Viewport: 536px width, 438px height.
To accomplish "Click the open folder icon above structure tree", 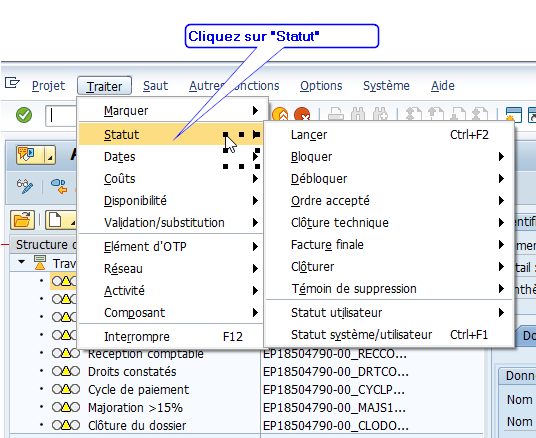I will 22,220.
